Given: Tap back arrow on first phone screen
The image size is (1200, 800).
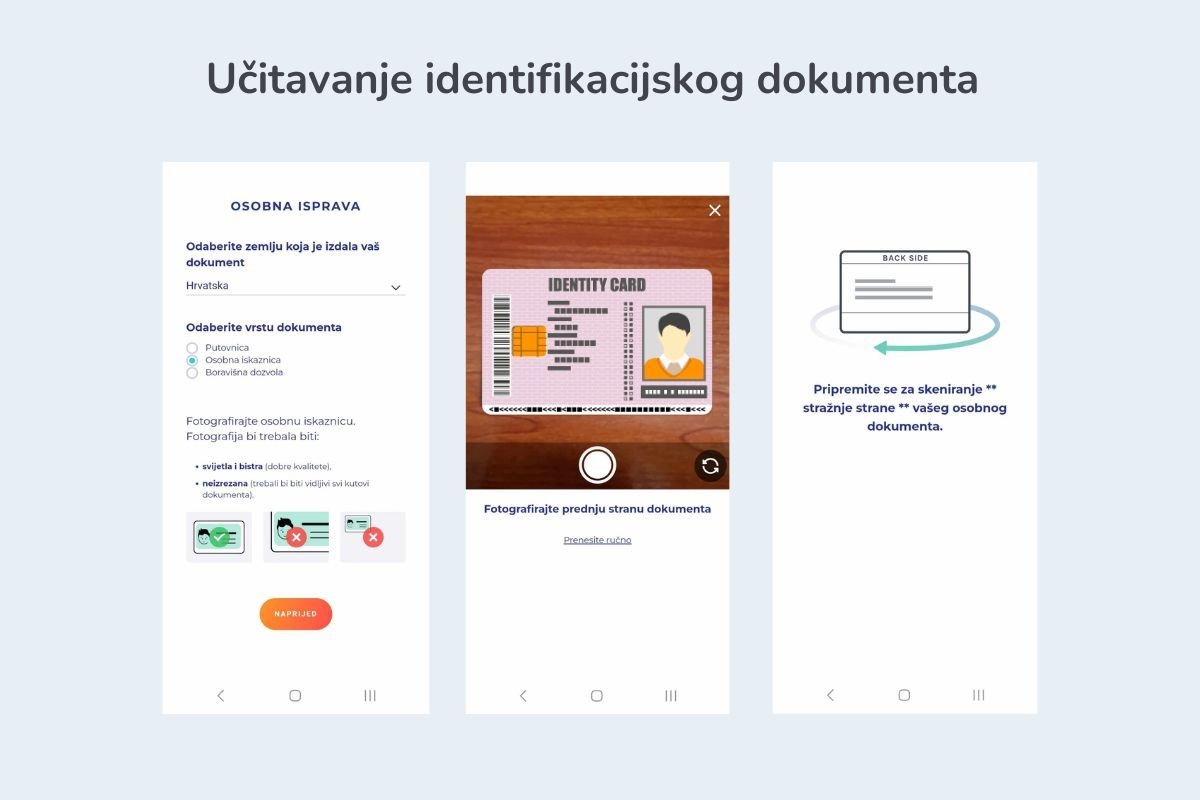Looking at the screenshot, I should pyautogui.click(x=221, y=696).
